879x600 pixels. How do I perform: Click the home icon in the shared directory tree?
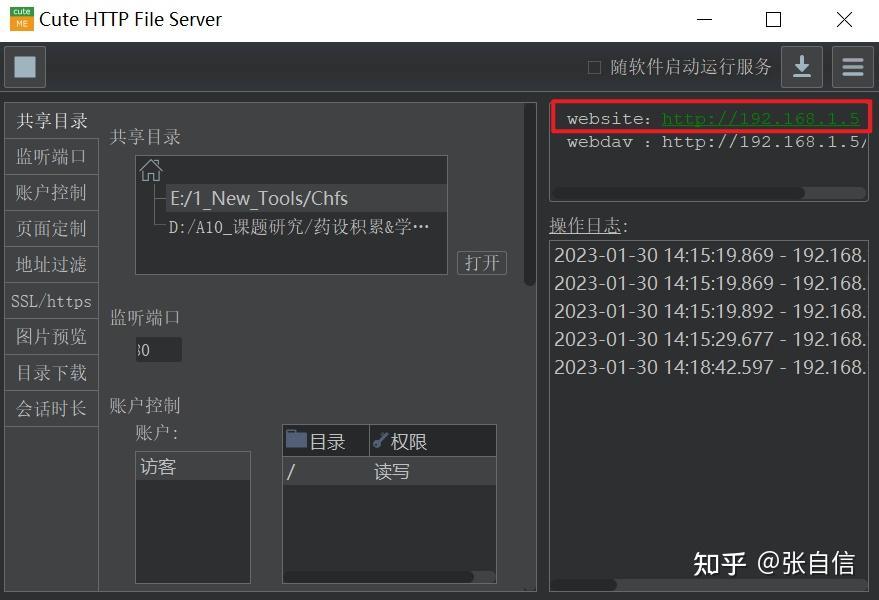[x=151, y=170]
